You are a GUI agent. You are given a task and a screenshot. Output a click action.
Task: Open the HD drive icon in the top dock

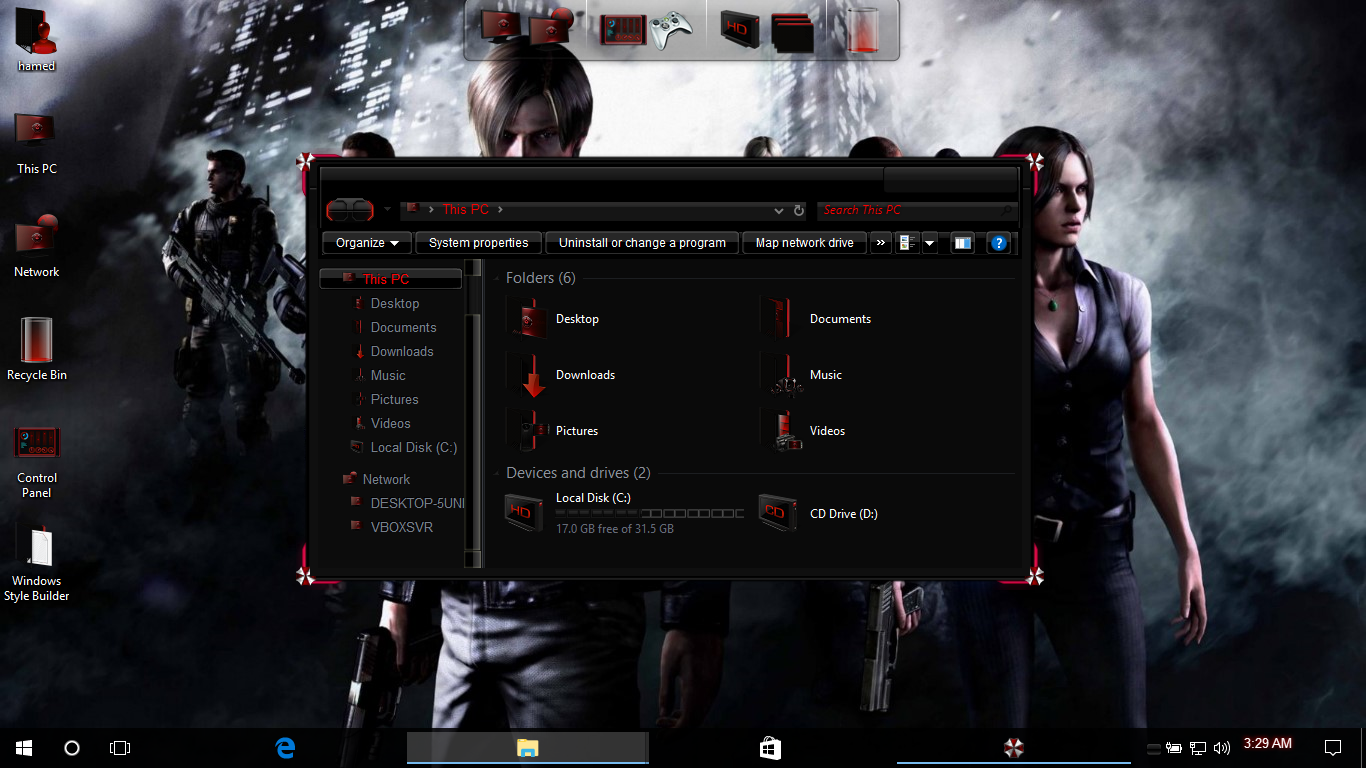(x=739, y=30)
